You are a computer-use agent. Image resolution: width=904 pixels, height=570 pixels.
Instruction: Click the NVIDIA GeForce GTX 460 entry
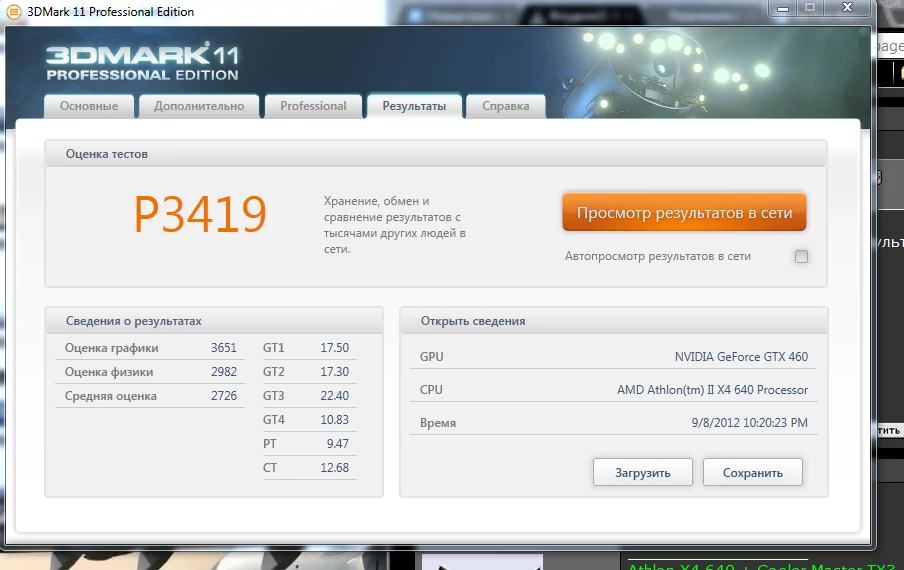point(741,357)
